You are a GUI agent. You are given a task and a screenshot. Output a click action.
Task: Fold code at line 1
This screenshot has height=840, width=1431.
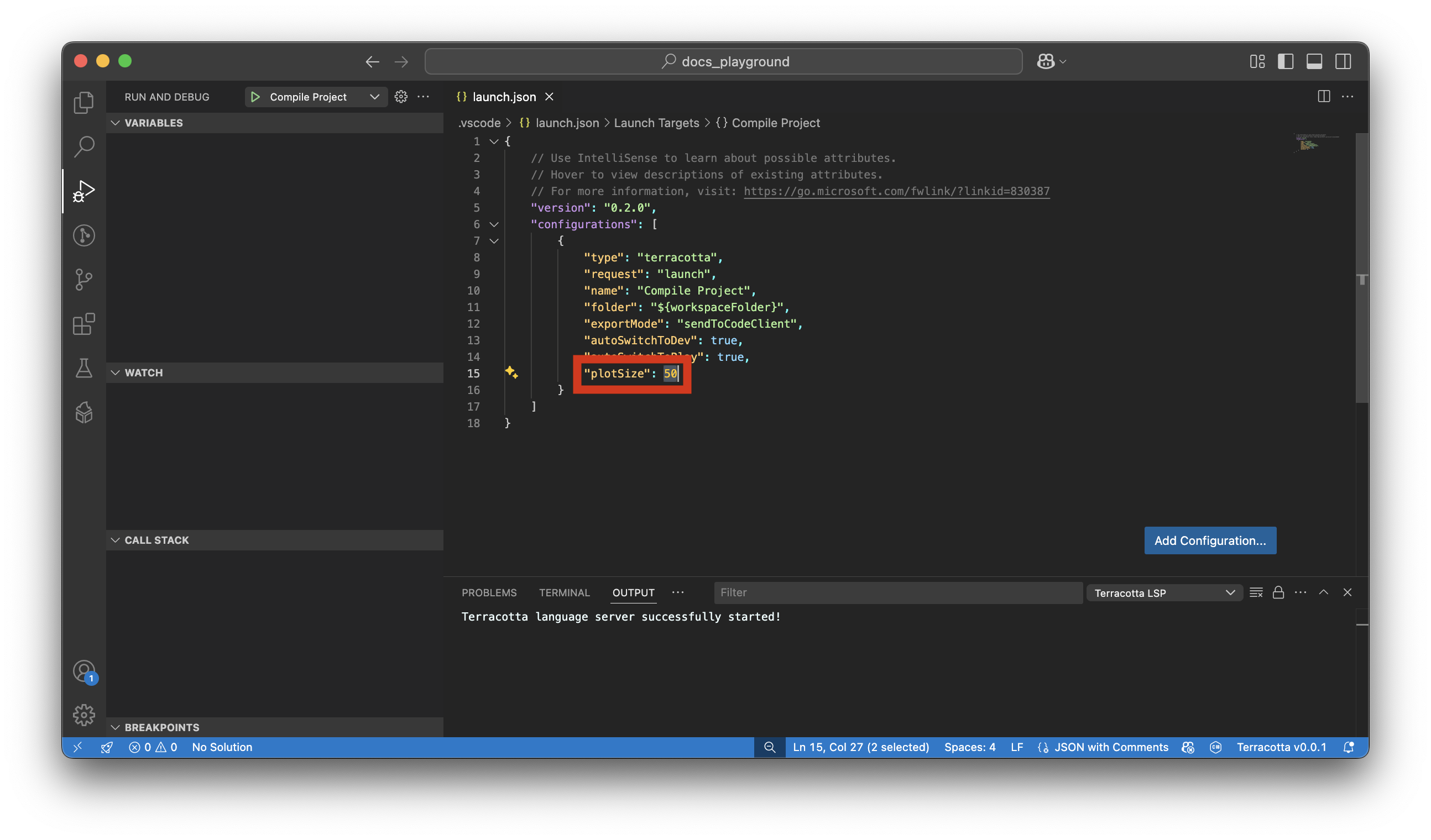tap(494, 141)
